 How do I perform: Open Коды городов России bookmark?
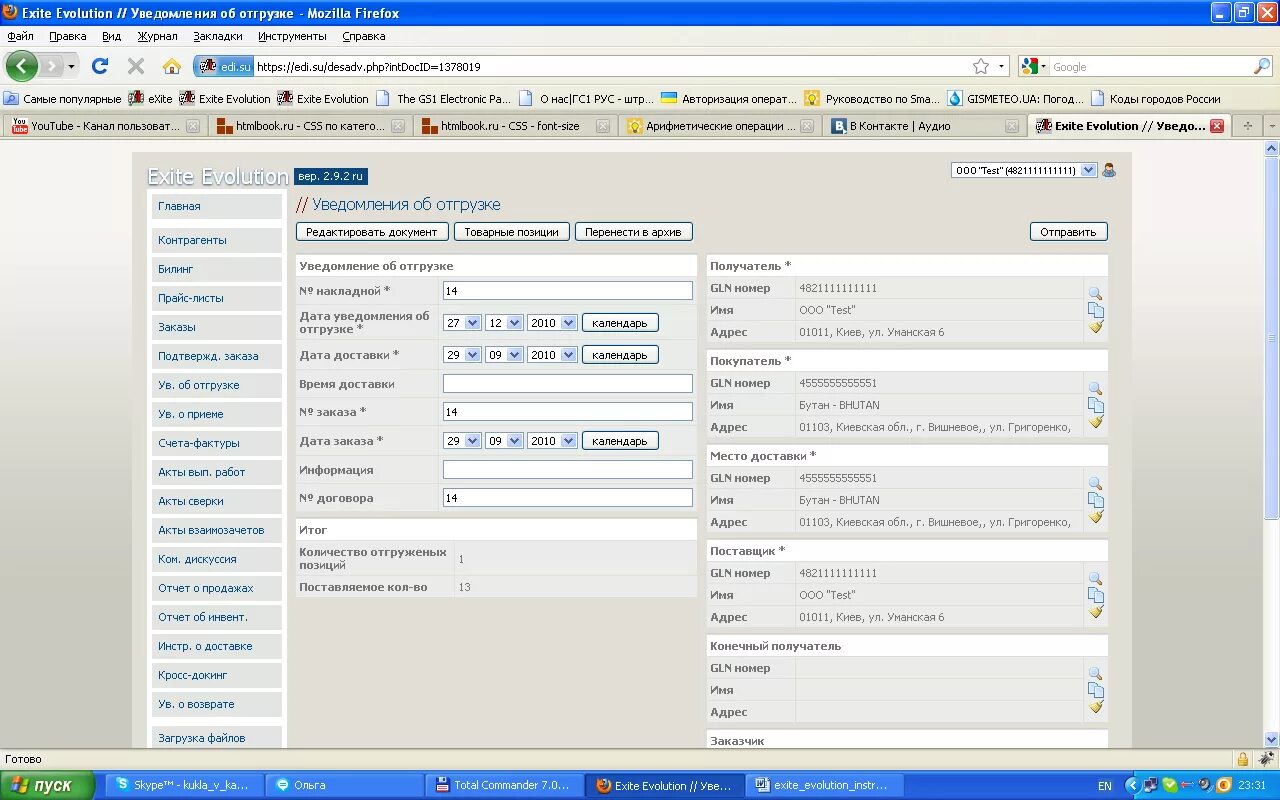pos(1156,99)
